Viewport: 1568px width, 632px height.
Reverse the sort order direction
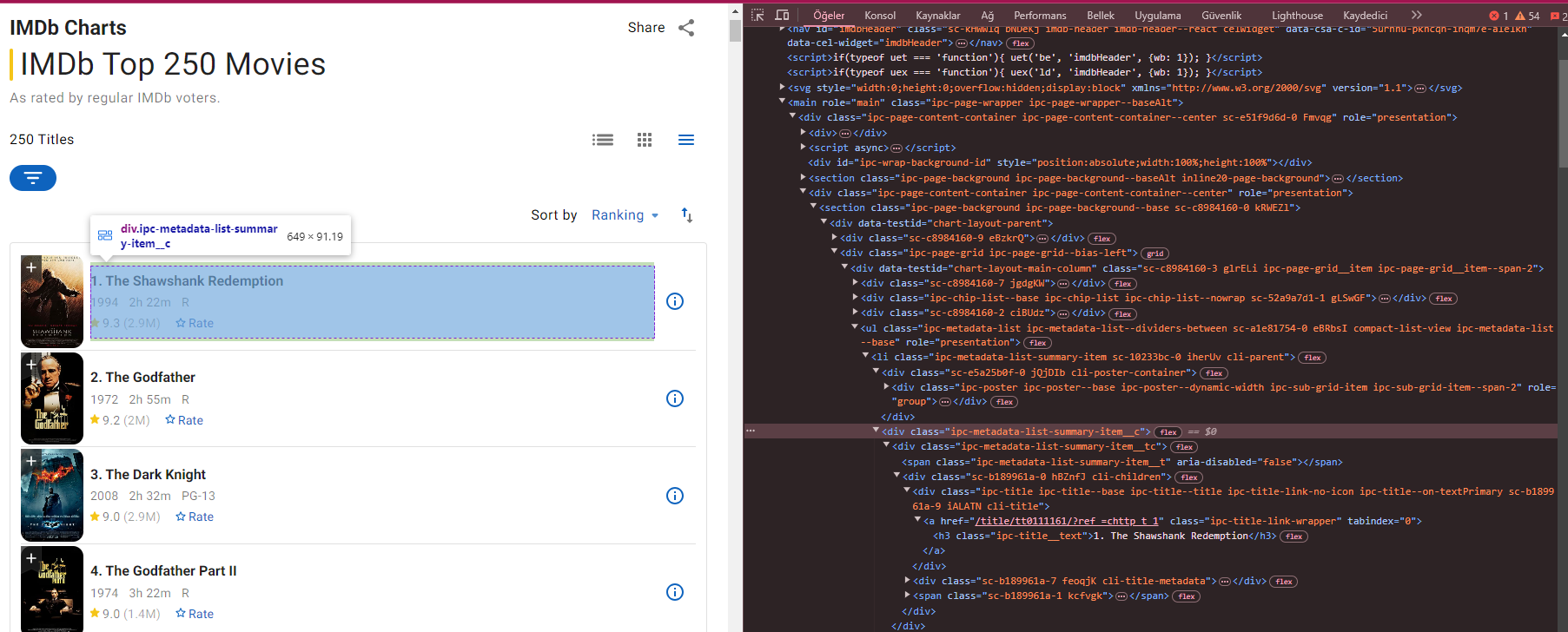click(687, 215)
